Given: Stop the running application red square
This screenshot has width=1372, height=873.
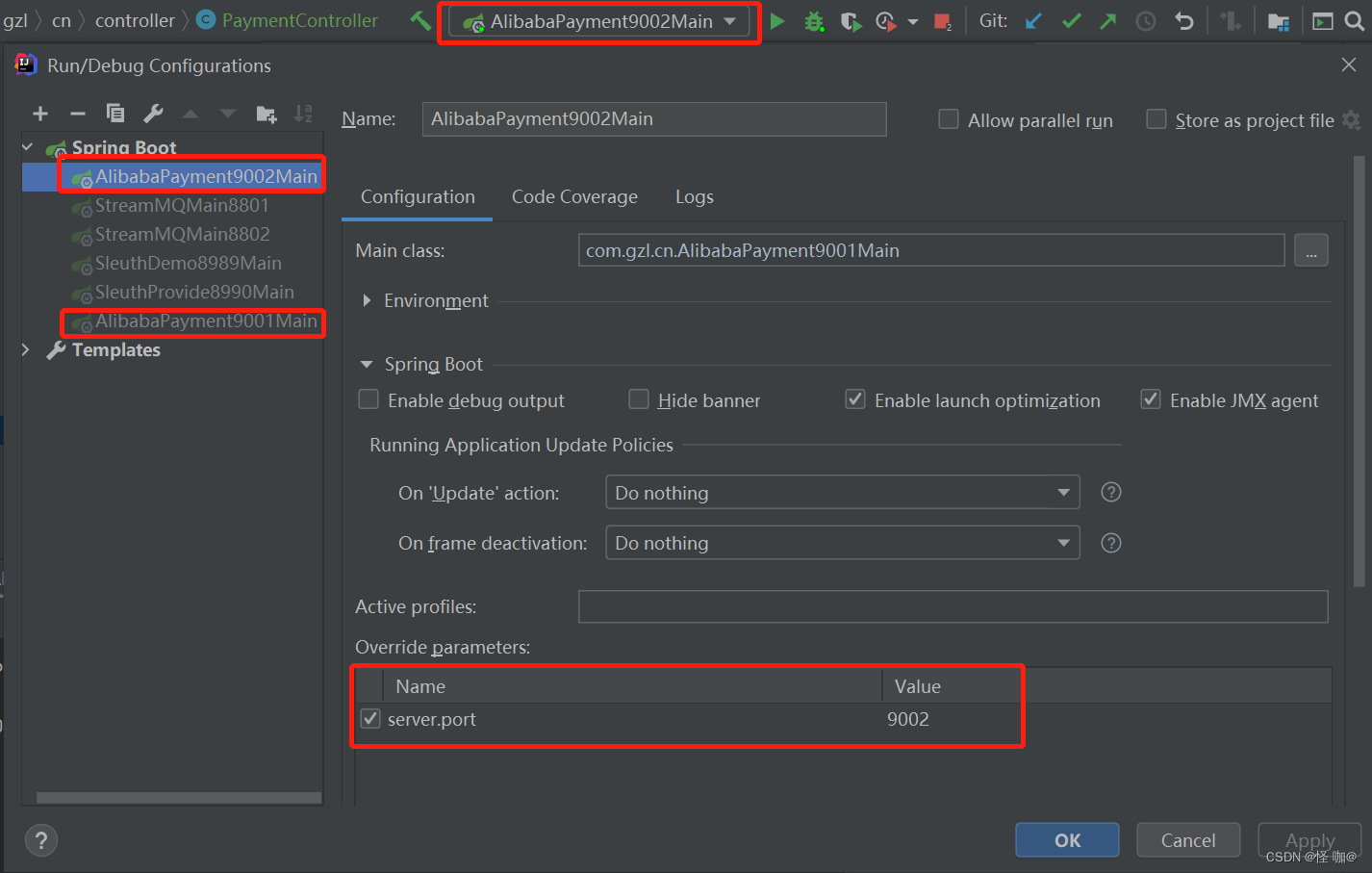Looking at the screenshot, I should 943,21.
